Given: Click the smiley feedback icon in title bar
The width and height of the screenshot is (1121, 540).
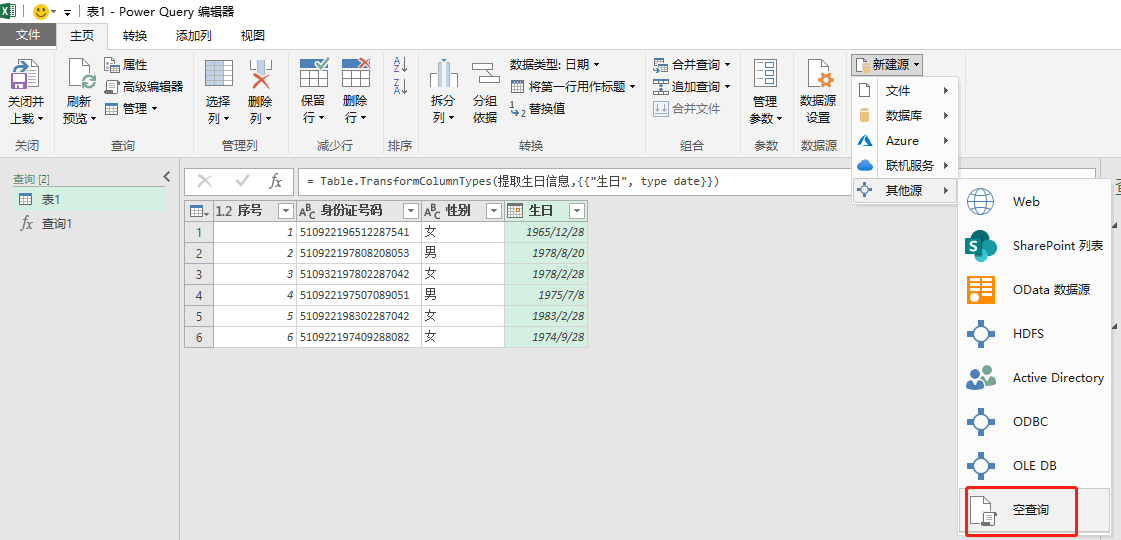Looking at the screenshot, I should click(40, 11).
